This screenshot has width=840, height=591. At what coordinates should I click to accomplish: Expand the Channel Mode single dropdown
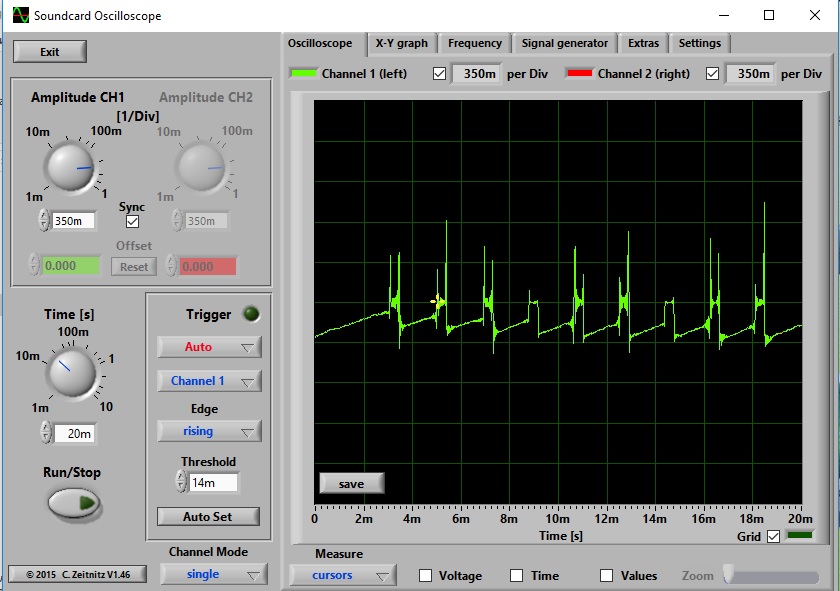pyautogui.click(x=213, y=574)
